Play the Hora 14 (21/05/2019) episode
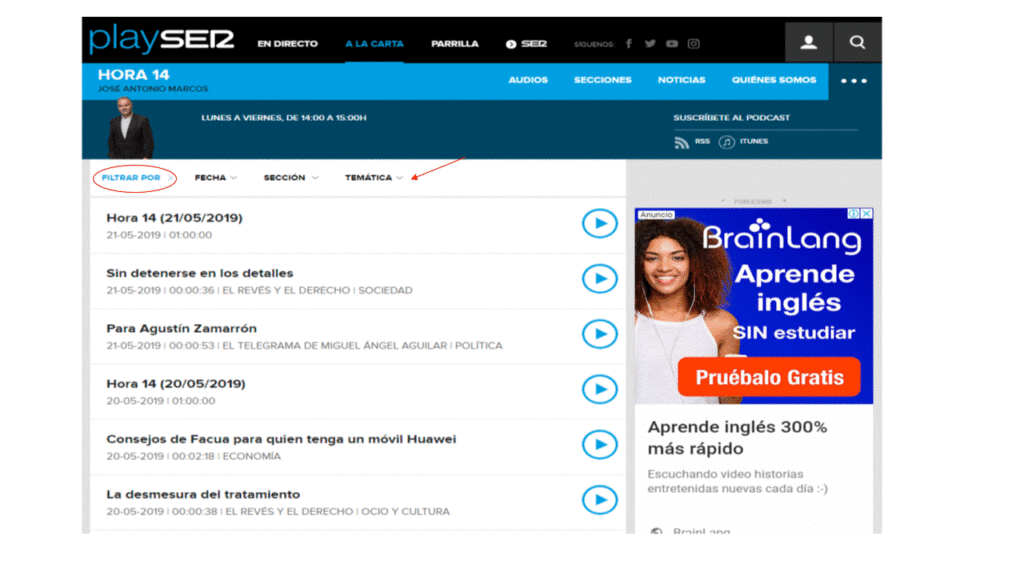This screenshot has height=576, width=1024. click(x=599, y=224)
